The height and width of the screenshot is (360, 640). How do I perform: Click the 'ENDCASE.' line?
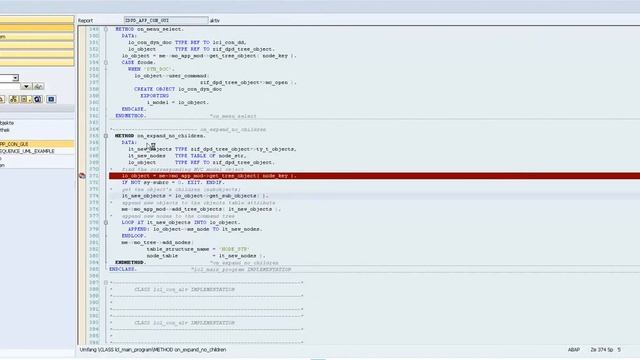pyautogui.click(x=134, y=109)
